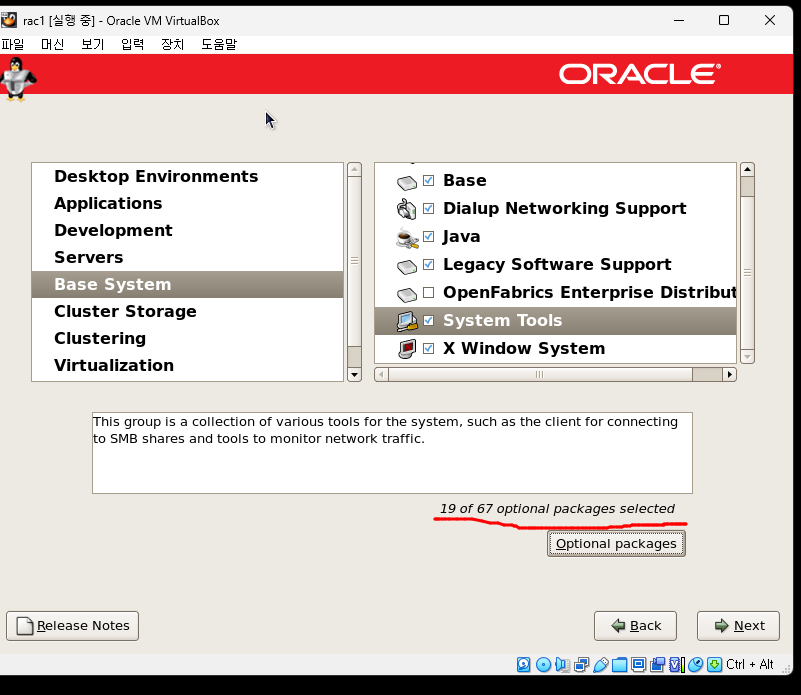Select Clustering category
Screen dimensions: 801x695
click(187, 339)
